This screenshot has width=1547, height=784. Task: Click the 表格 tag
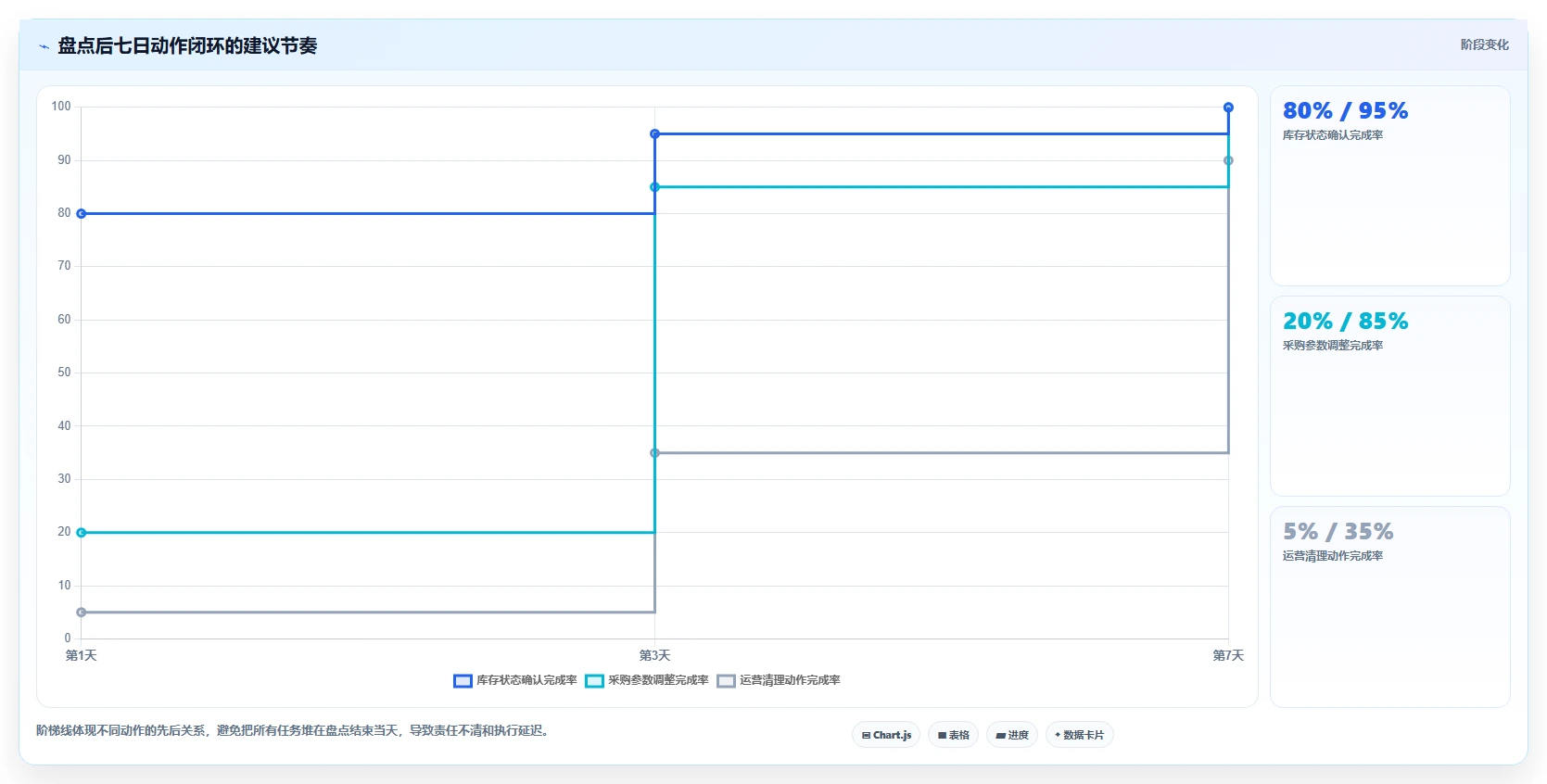tap(953, 735)
